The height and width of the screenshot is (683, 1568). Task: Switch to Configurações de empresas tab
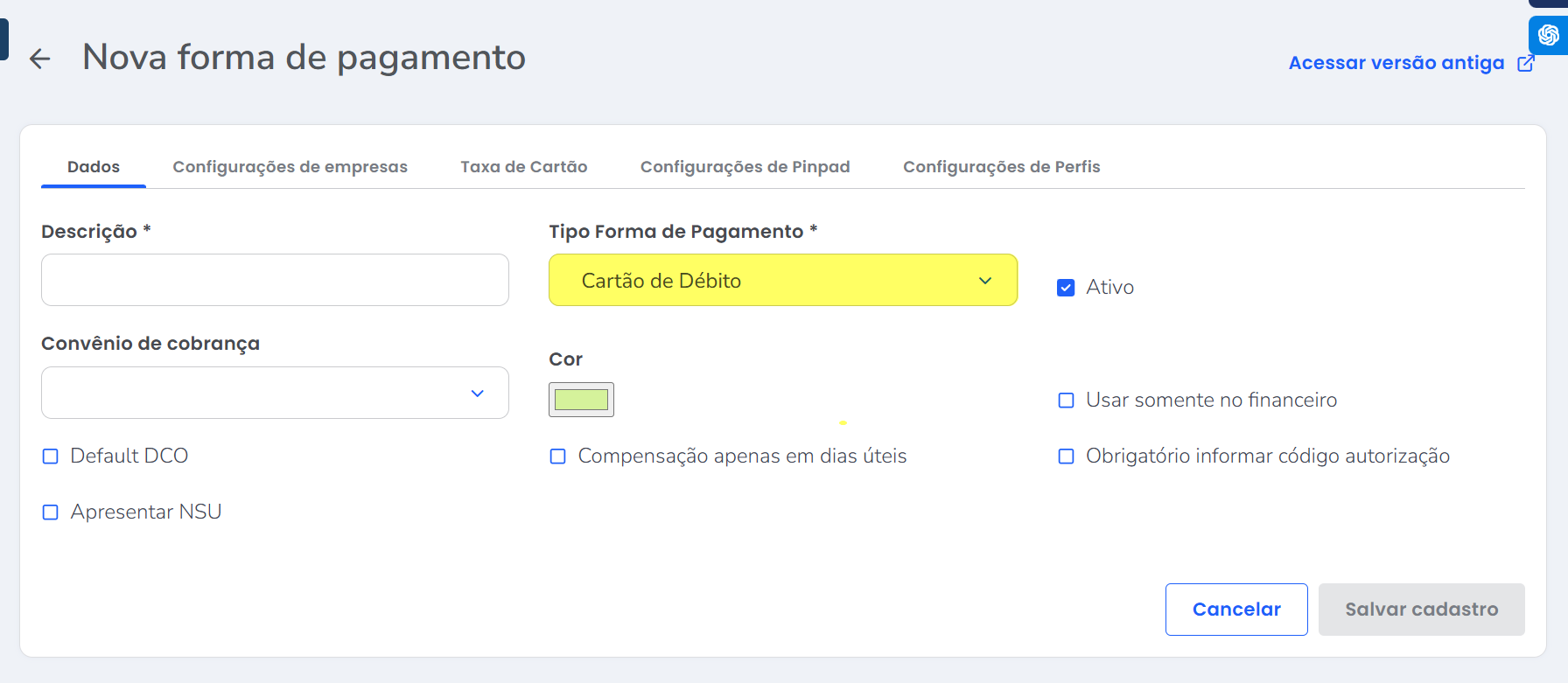pyautogui.click(x=290, y=167)
